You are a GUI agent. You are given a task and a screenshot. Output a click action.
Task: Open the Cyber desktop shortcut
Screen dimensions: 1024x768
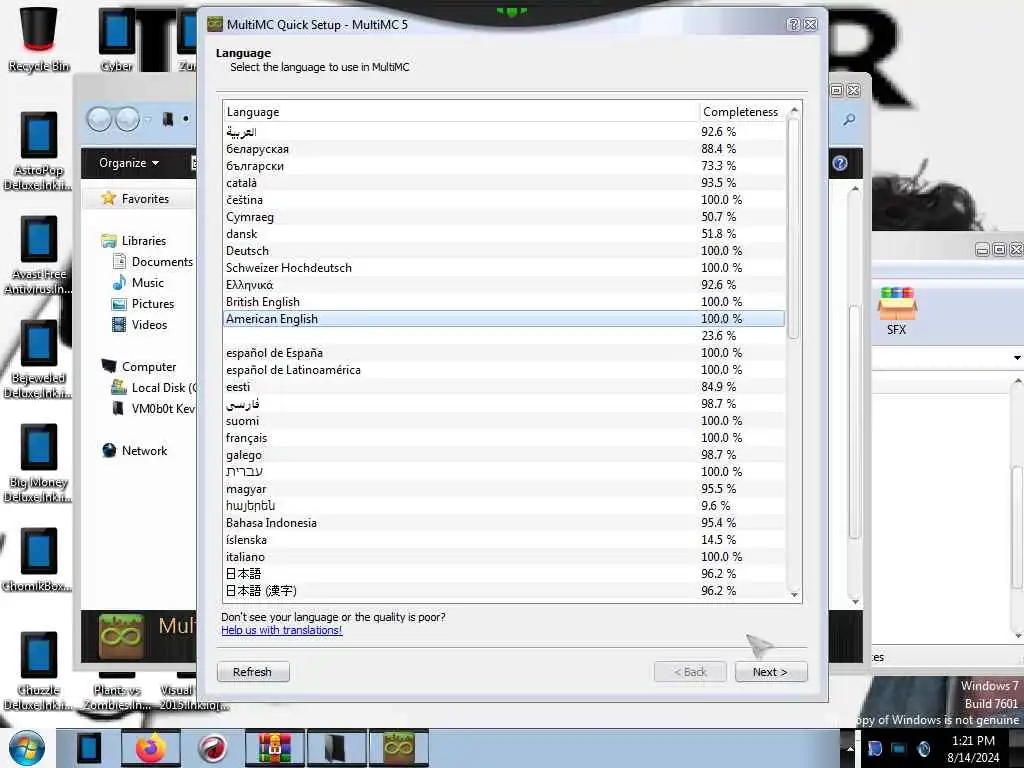tap(116, 39)
